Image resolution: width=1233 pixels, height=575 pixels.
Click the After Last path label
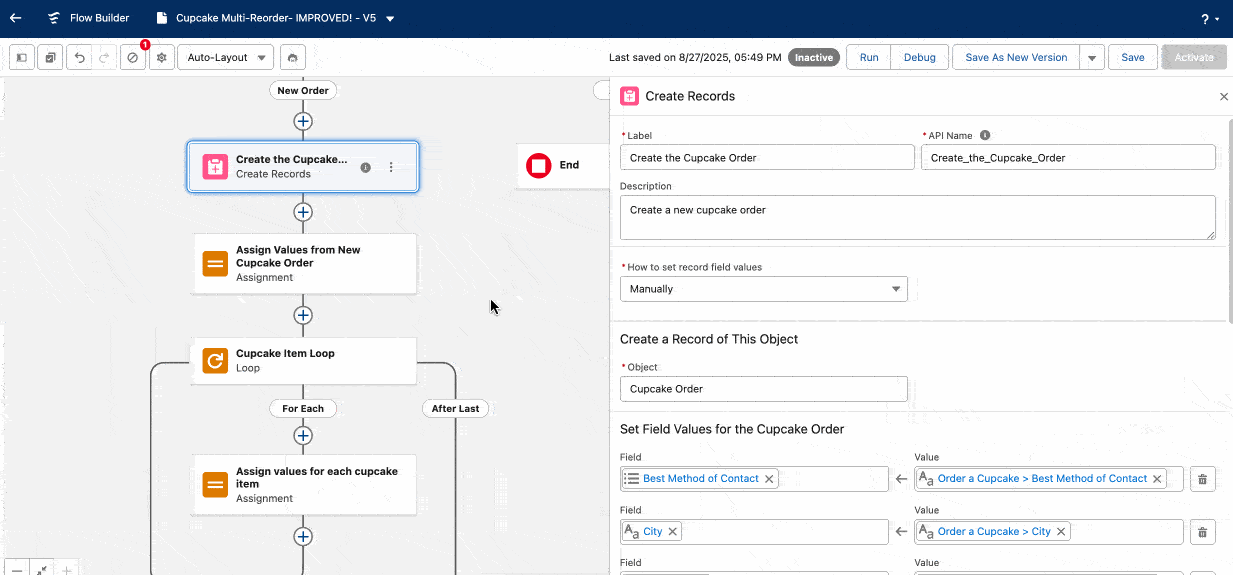[455, 408]
